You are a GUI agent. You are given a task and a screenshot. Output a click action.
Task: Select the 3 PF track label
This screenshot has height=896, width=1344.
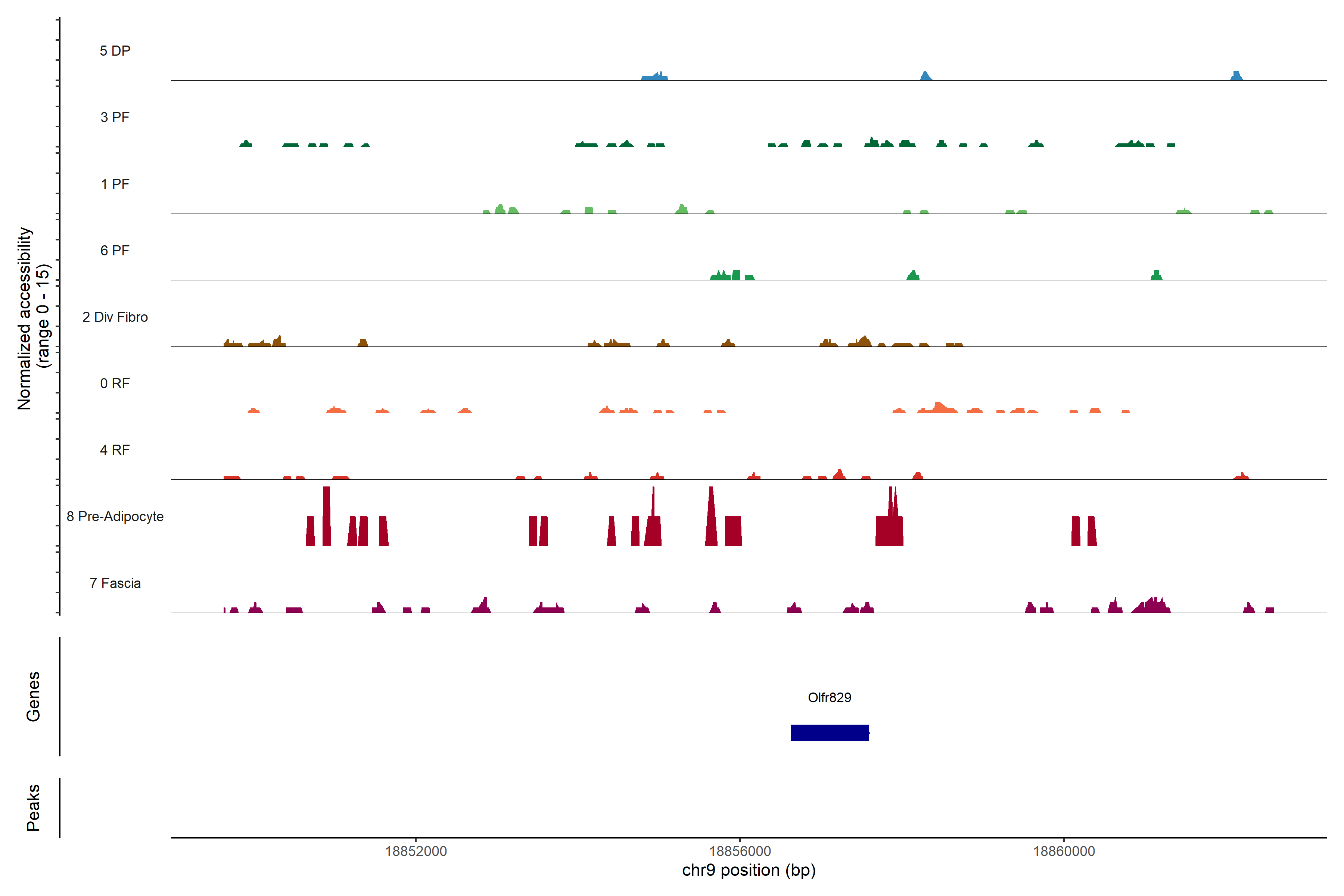coord(115,117)
